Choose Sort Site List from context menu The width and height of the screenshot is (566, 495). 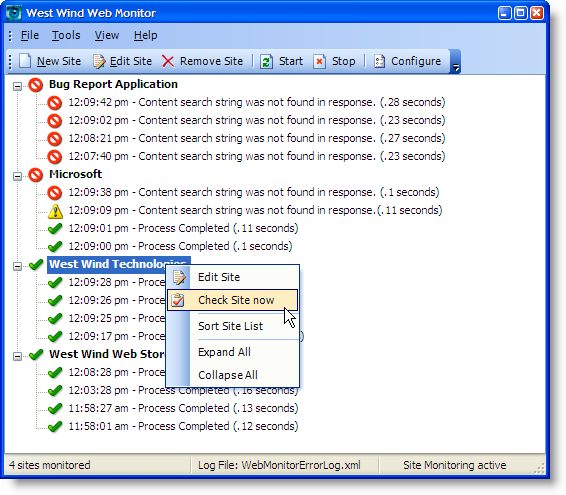click(x=230, y=326)
